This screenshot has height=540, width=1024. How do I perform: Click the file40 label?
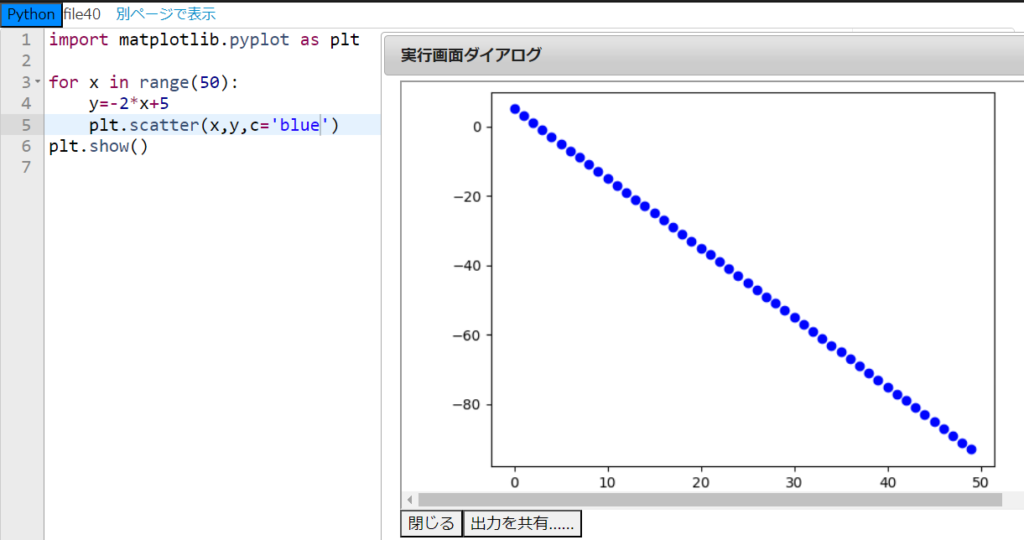click(82, 14)
